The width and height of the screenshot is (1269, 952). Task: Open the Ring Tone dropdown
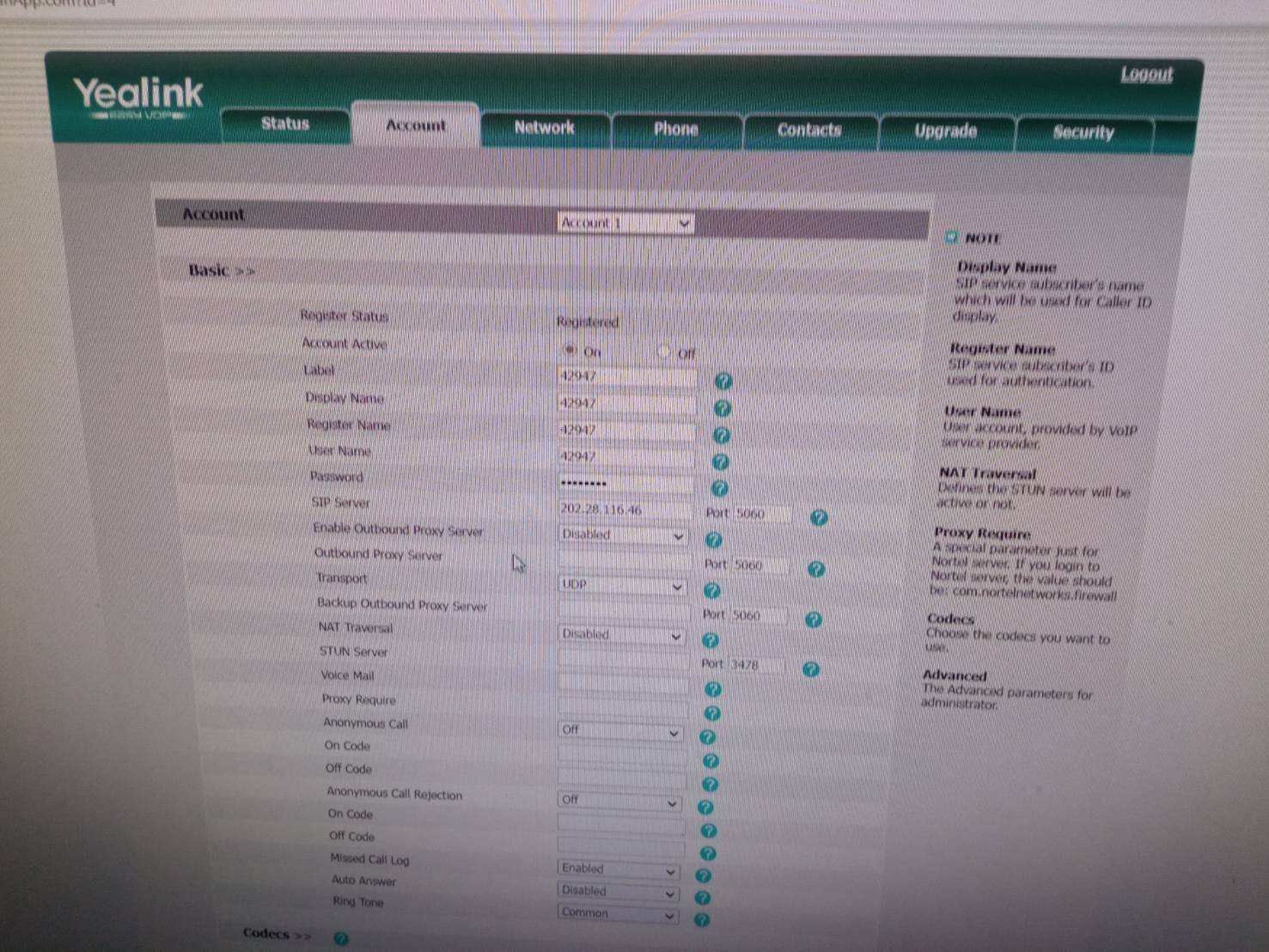click(618, 913)
